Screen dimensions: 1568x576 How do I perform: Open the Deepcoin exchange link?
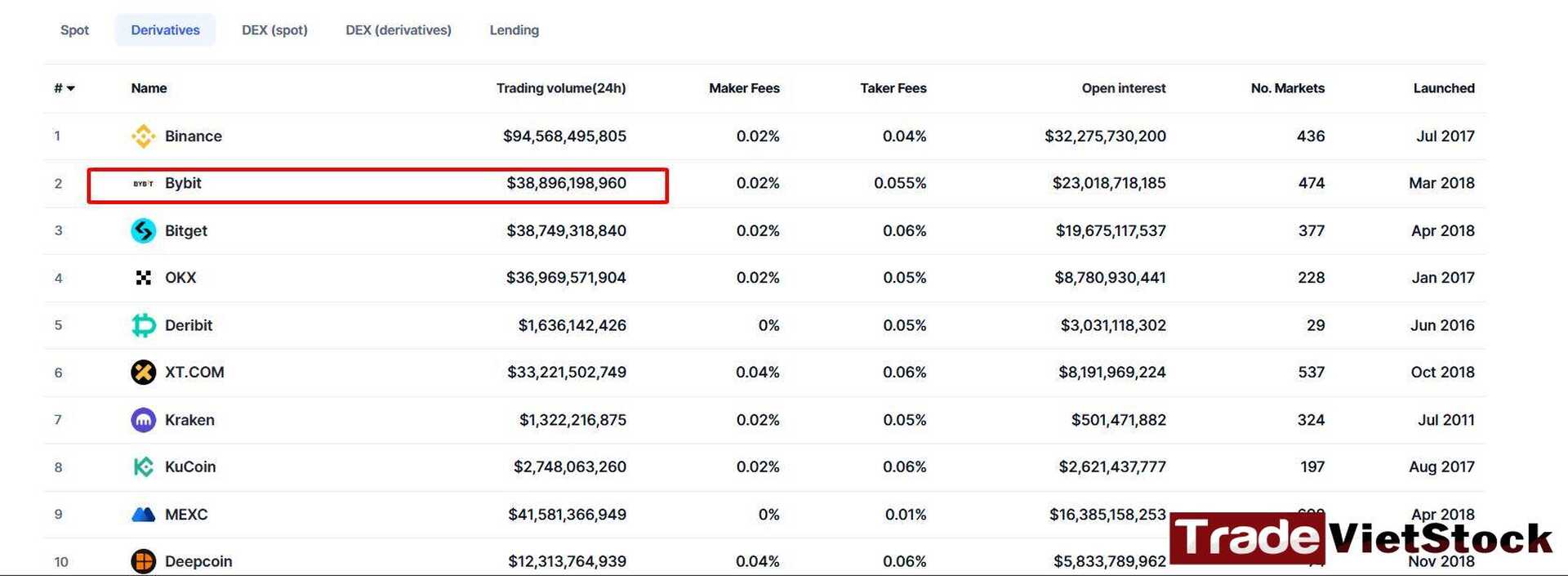pos(198,561)
